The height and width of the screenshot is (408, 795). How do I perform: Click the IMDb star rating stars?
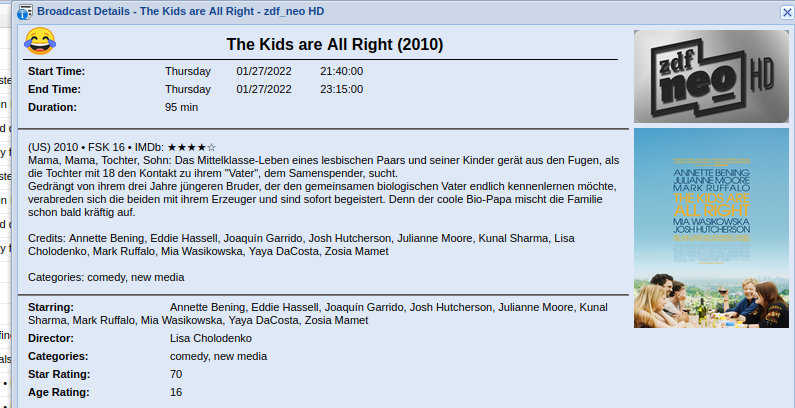(x=192, y=147)
